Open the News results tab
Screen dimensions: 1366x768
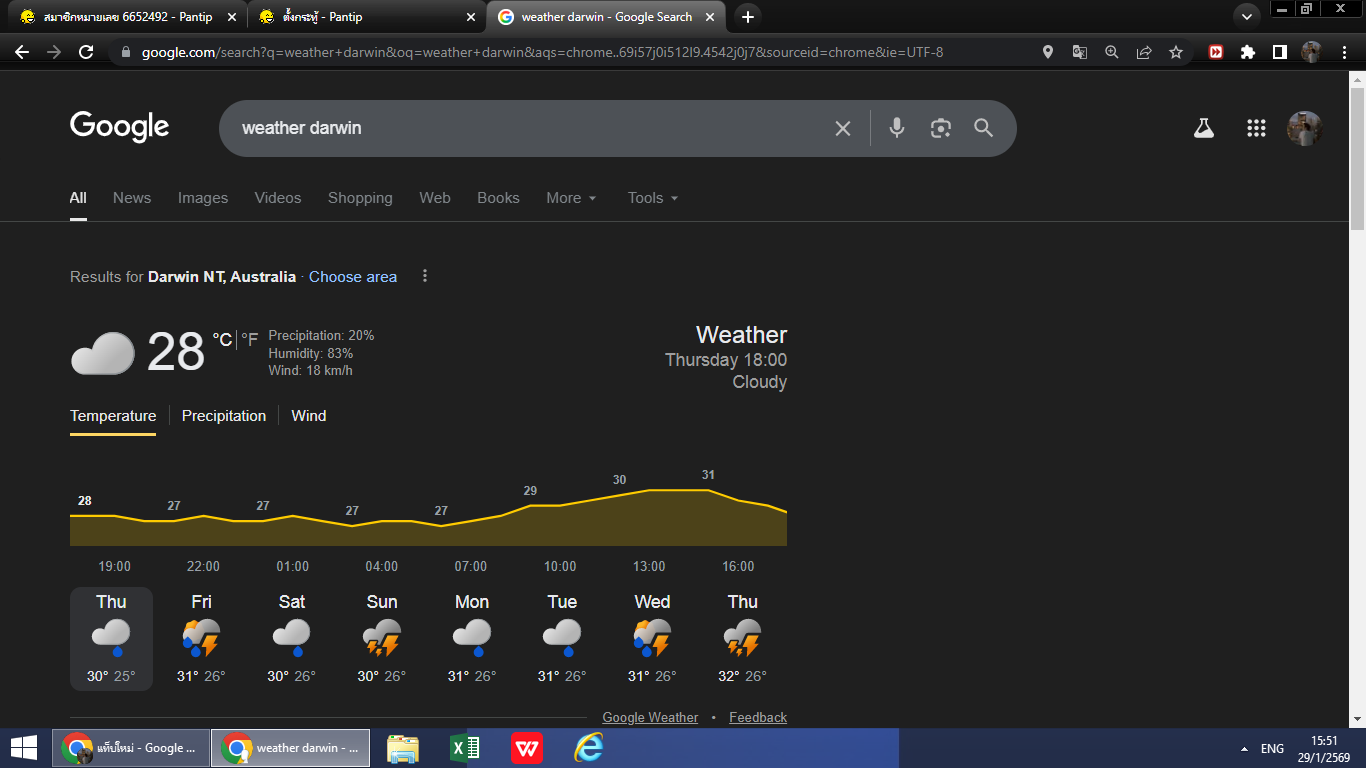pyautogui.click(x=132, y=198)
